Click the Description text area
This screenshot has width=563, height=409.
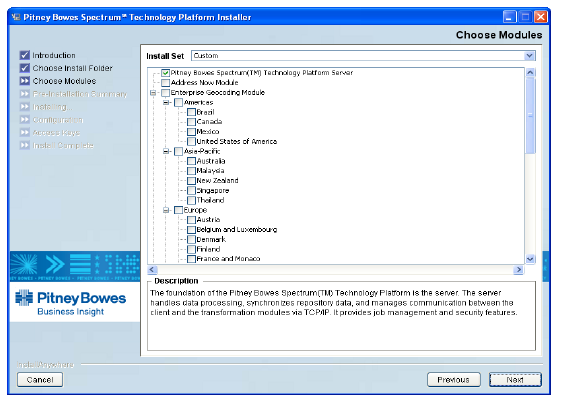click(341, 316)
